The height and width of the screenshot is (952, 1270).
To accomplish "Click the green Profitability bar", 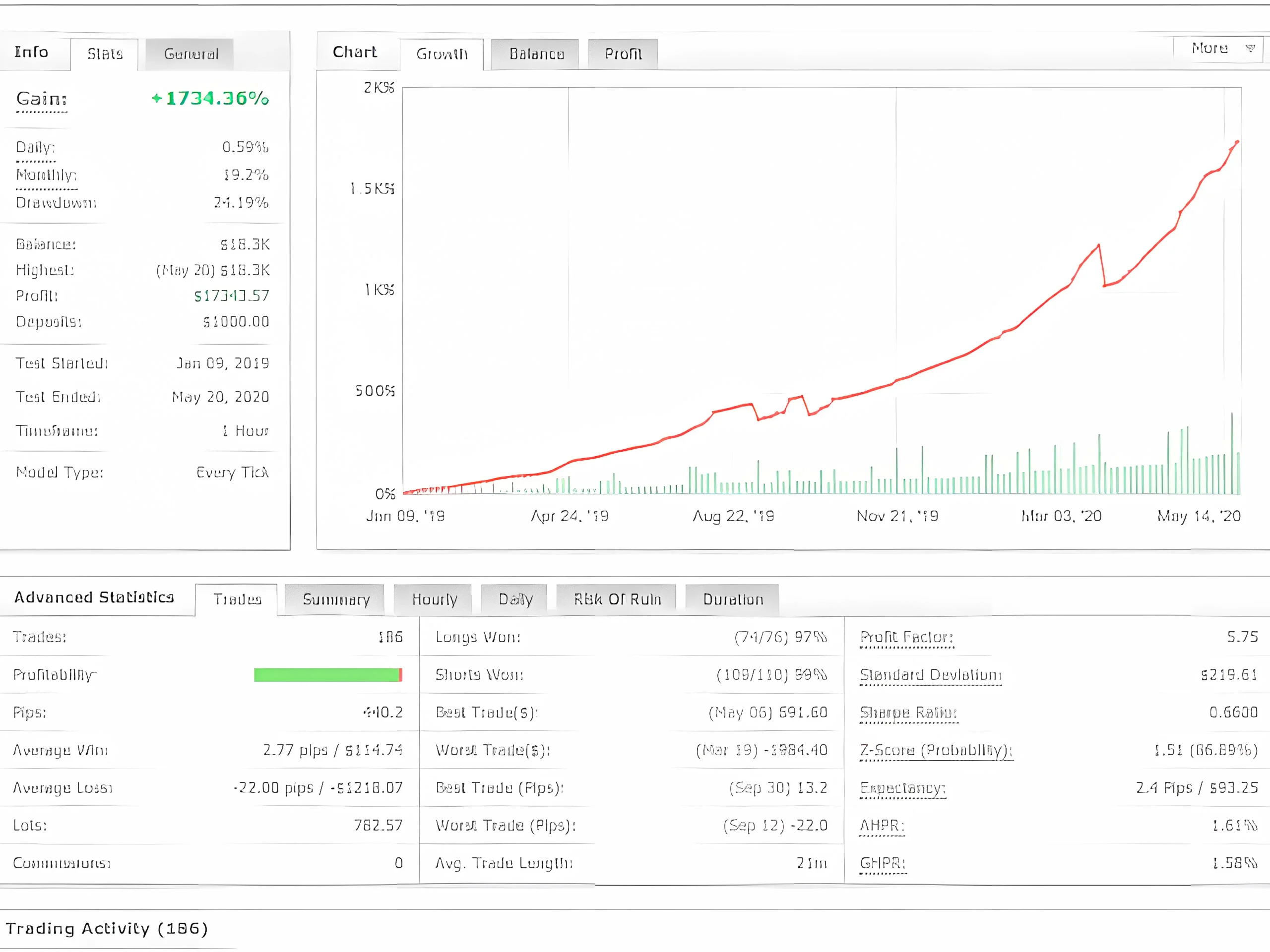I will [x=326, y=675].
